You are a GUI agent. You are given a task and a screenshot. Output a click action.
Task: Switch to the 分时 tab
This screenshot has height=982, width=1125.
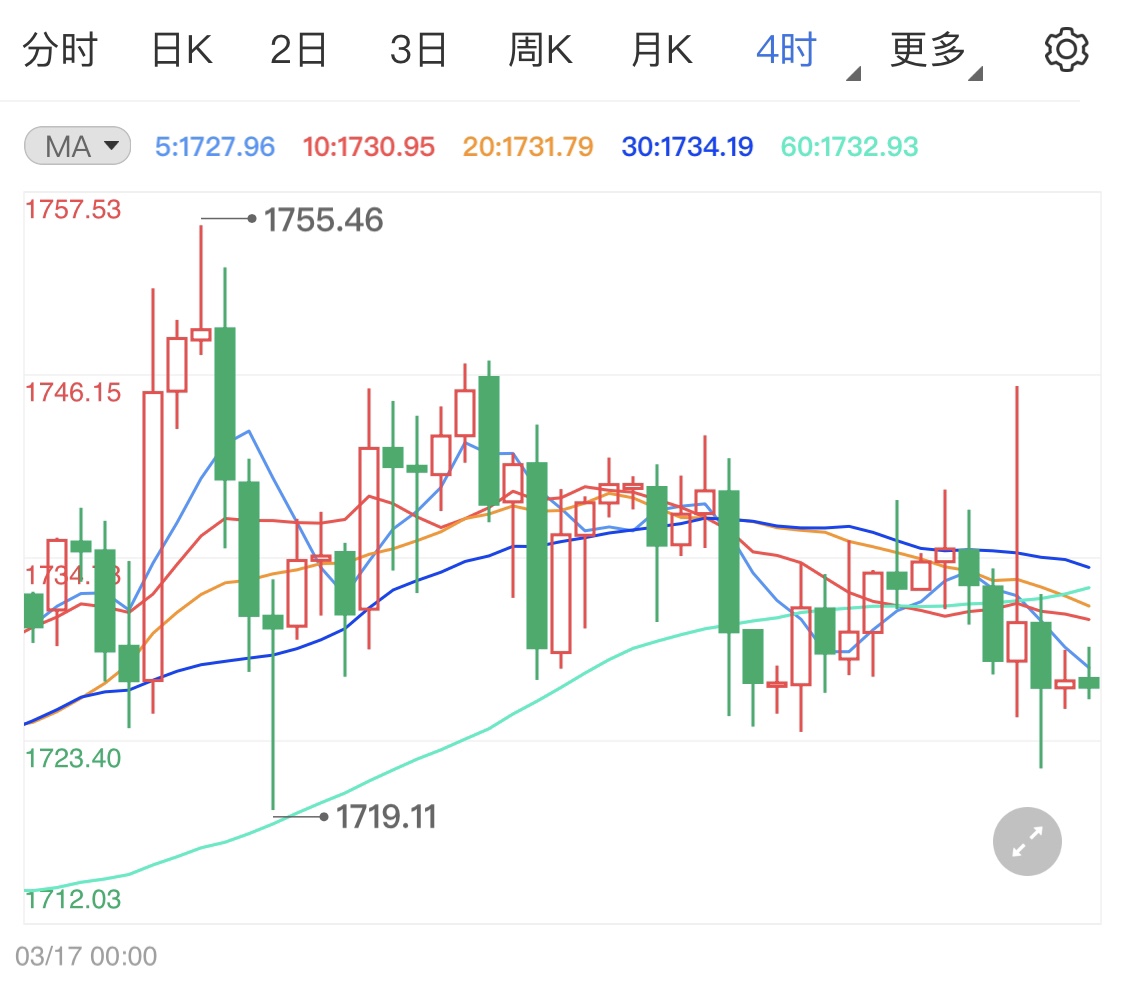(60, 50)
